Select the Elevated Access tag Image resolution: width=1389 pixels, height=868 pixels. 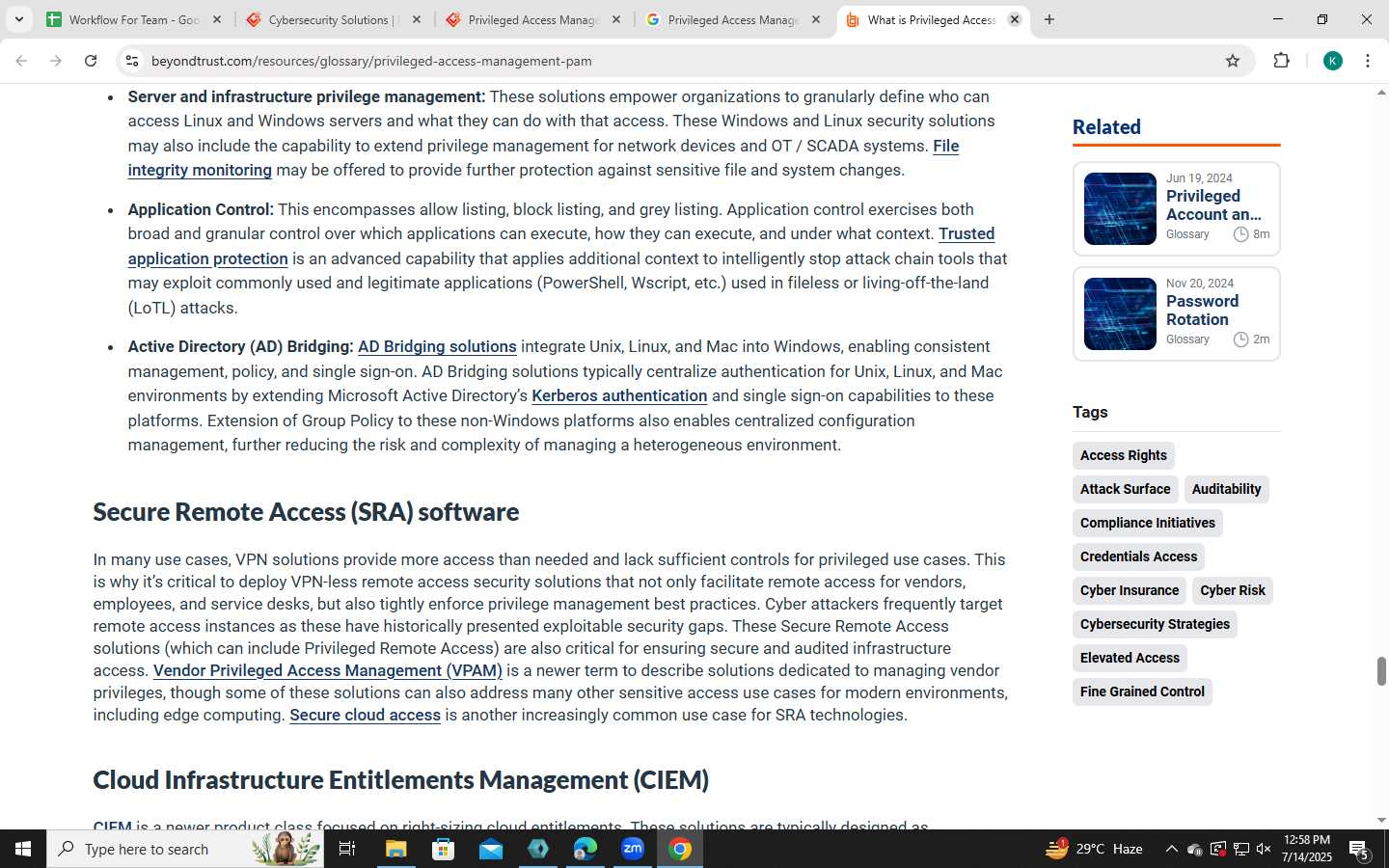point(1130,658)
